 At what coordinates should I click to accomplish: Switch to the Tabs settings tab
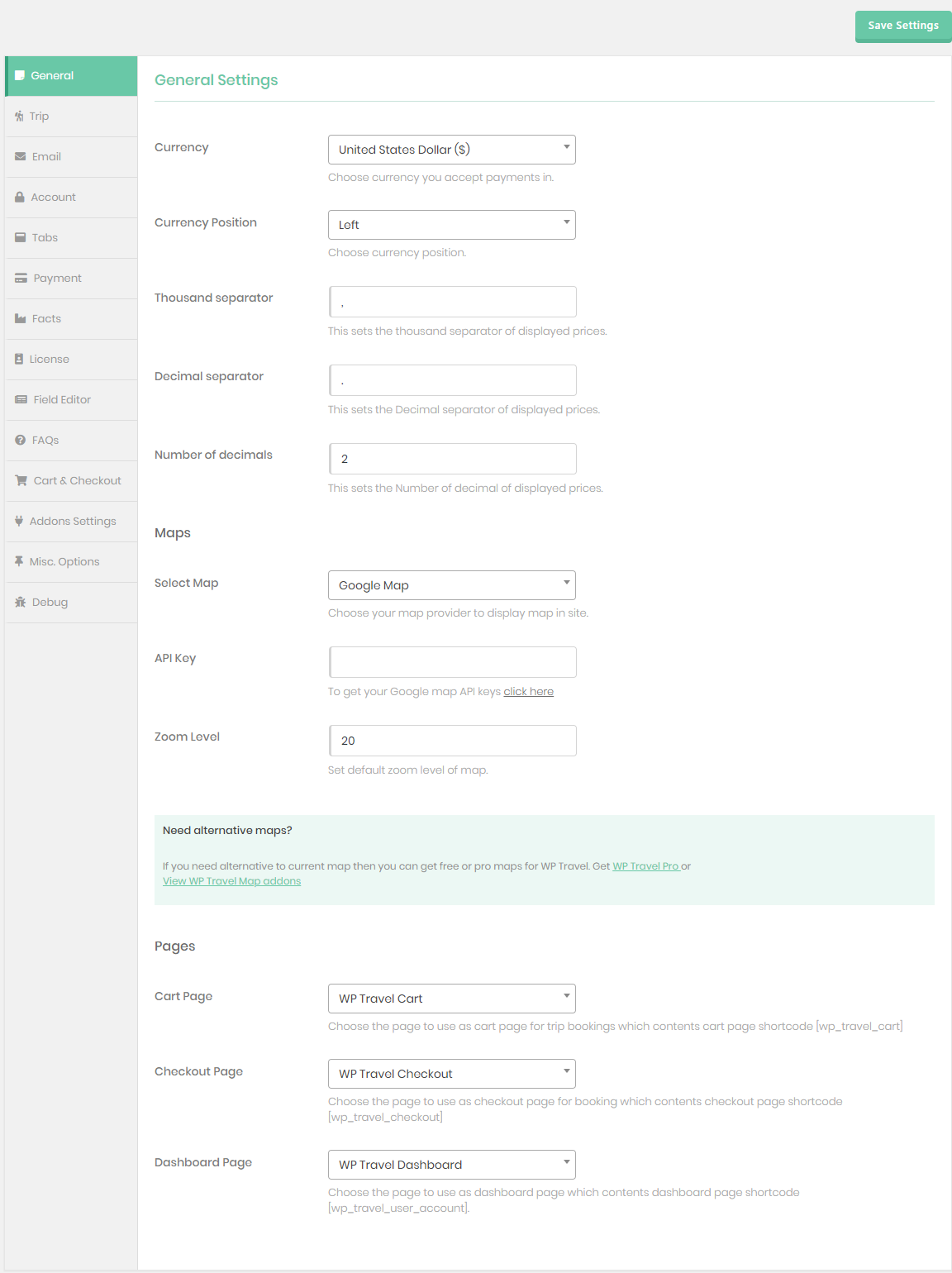tap(45, 238)
